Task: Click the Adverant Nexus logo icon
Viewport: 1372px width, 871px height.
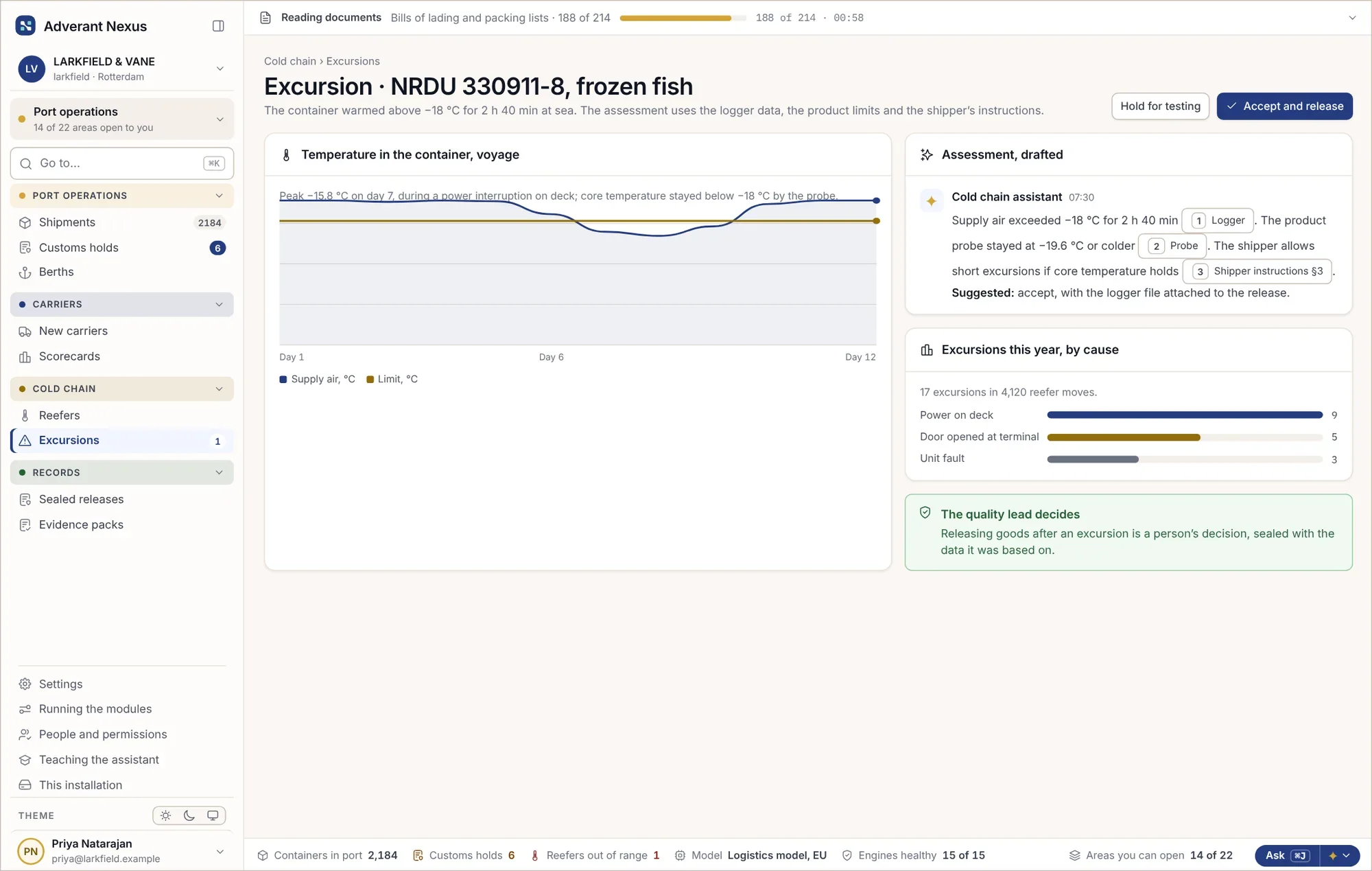Action: click(x=25, y=26)
